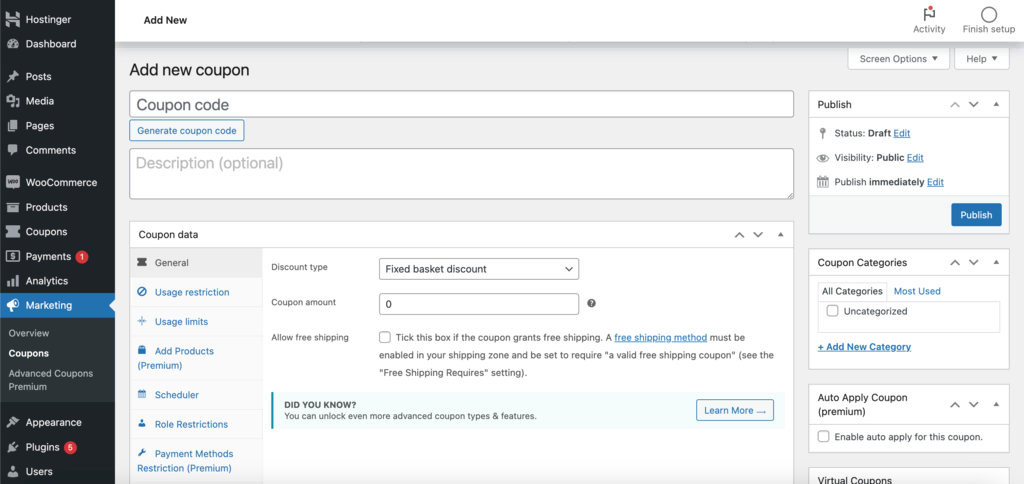Enable auto apply for this coupon
The width and height of the screenshot is (1024, 484).
pos(823,437)
